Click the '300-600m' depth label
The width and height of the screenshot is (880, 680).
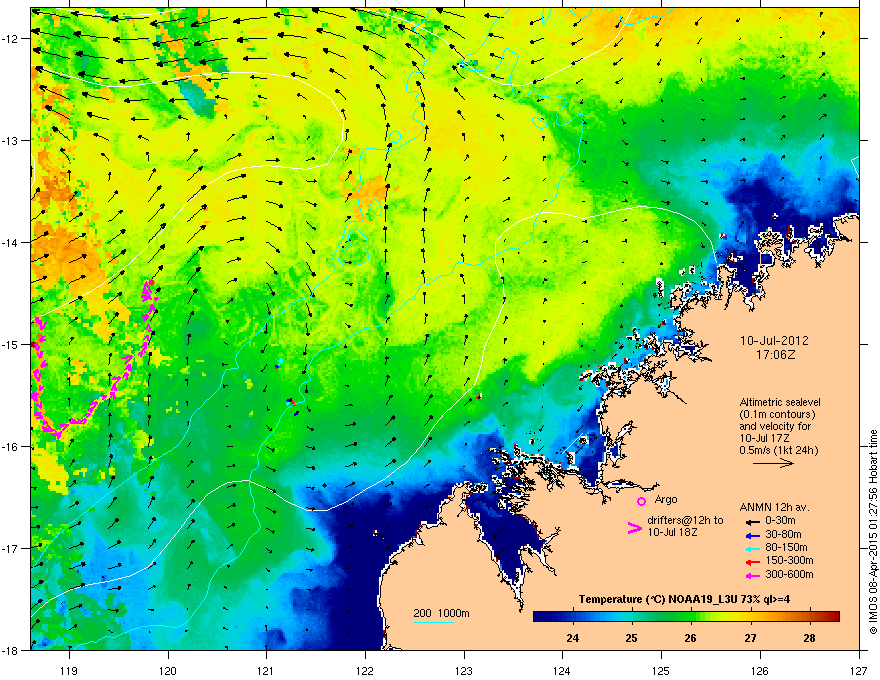coord(789,574)
